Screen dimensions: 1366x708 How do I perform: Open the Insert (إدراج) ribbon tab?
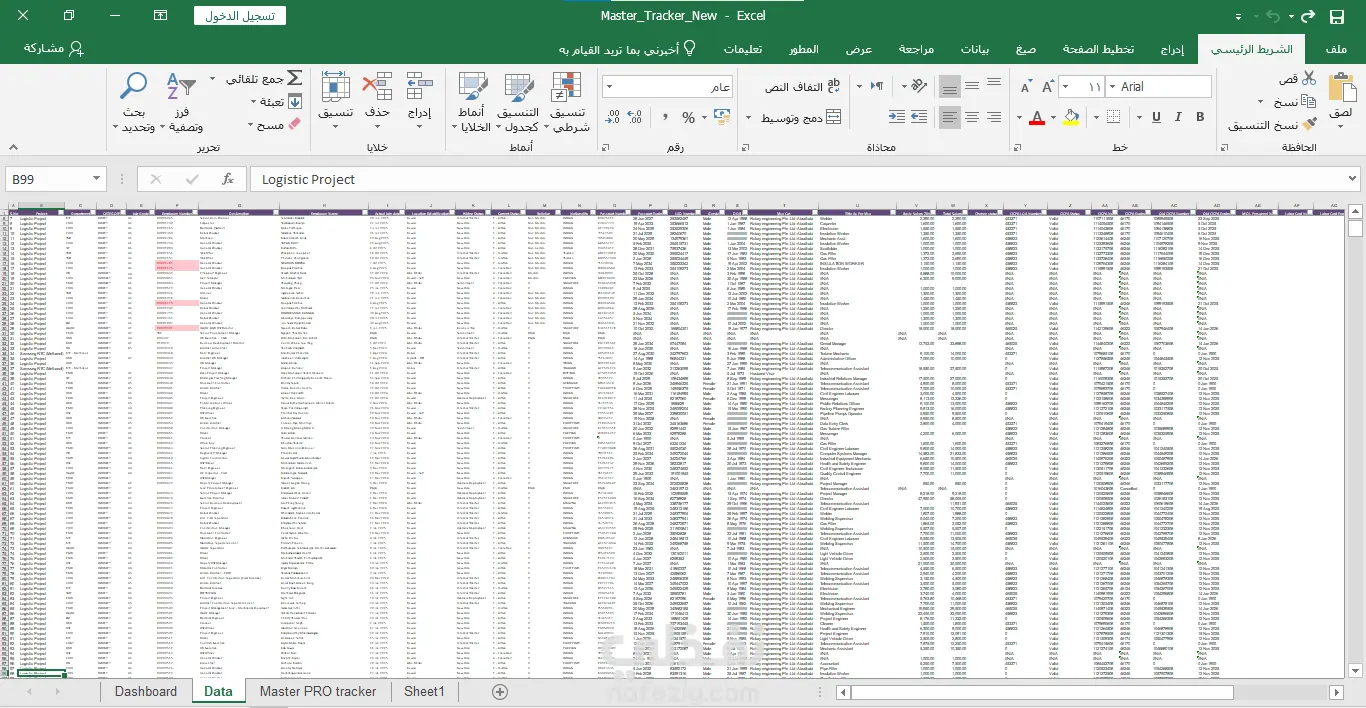pyautogui.click(x=1172, y=49)
